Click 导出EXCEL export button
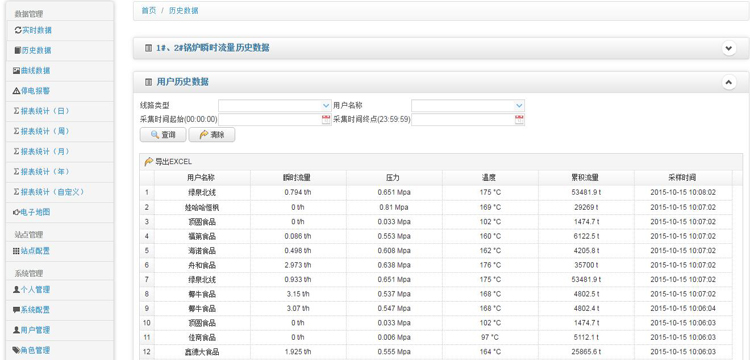The image size is (750, 360). pos(168,162)
